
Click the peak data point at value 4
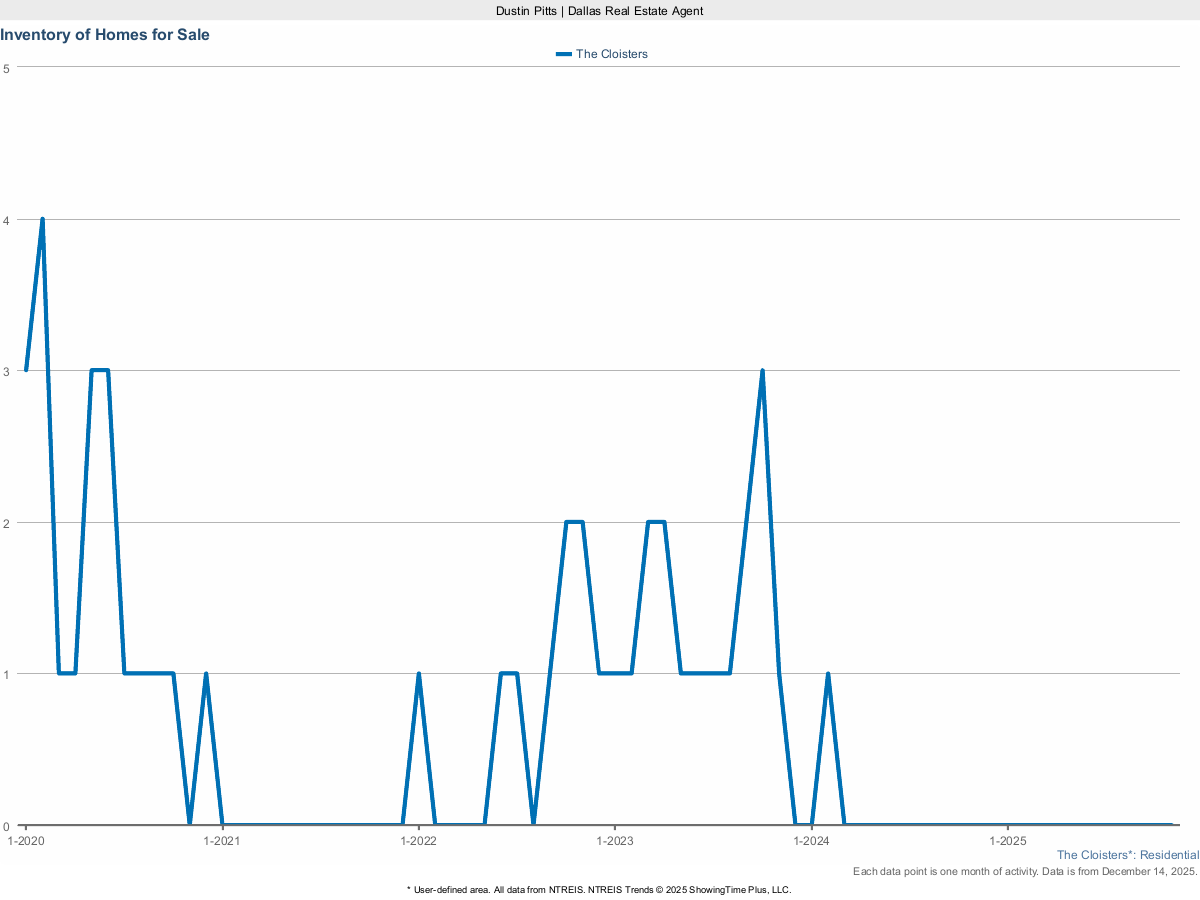42,219
